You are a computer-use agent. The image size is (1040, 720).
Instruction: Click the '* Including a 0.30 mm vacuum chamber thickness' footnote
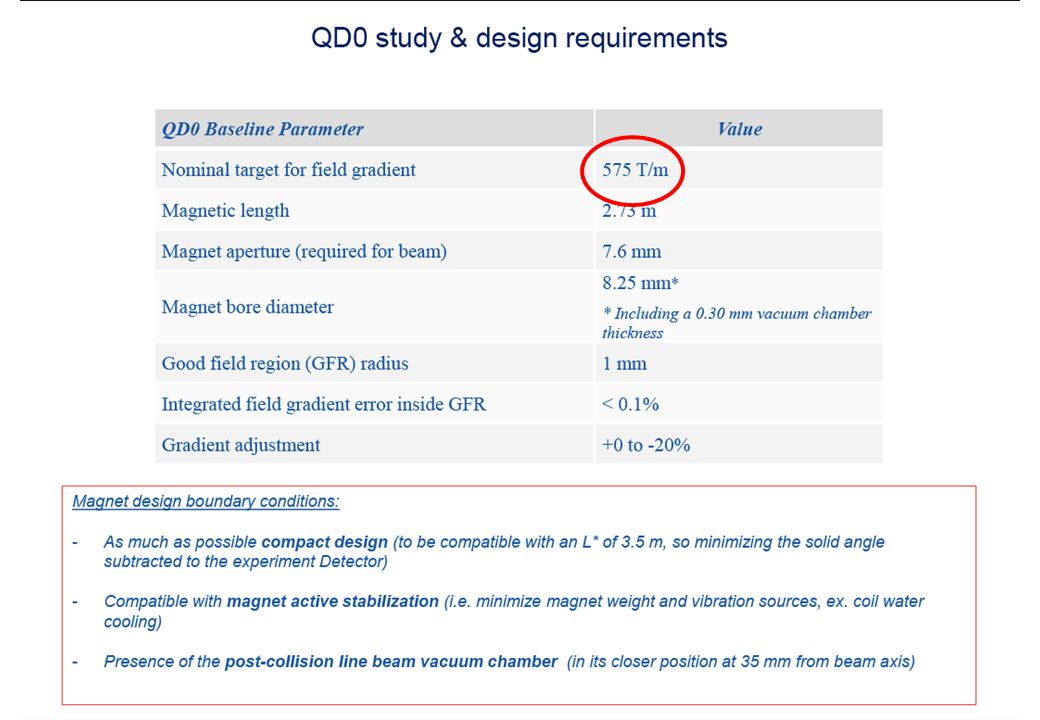click(x=736, y=323)
